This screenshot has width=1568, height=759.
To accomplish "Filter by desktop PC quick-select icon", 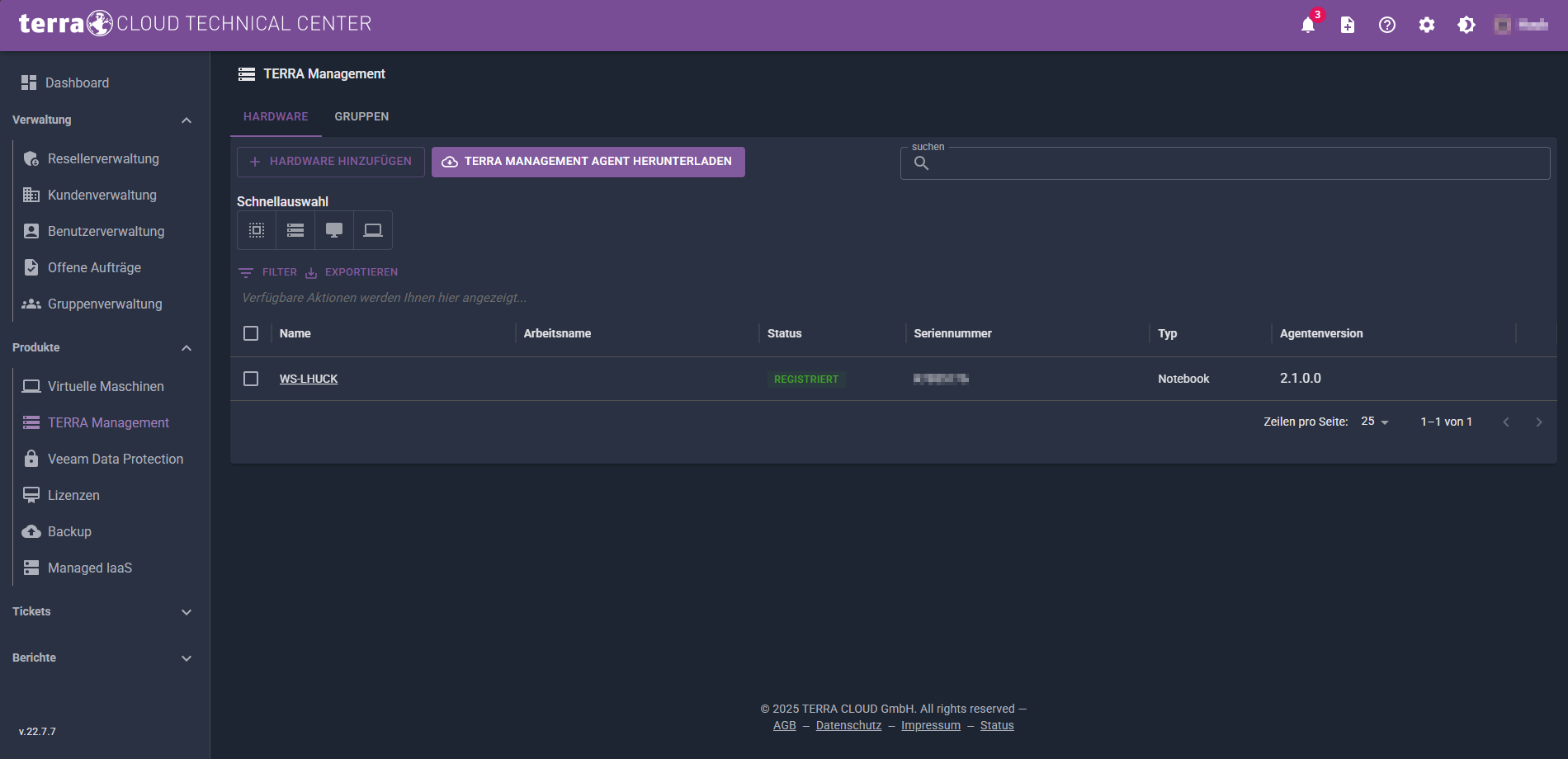I will click(334, 230).
